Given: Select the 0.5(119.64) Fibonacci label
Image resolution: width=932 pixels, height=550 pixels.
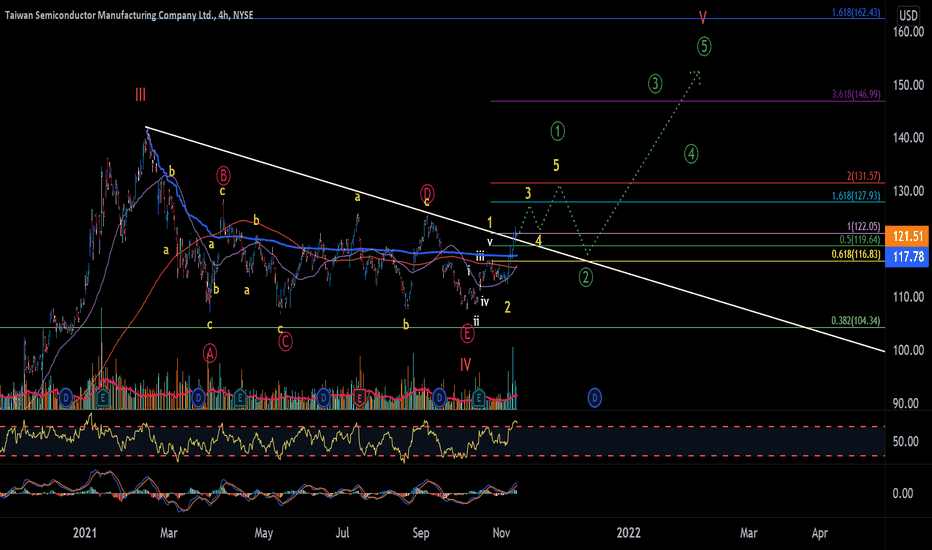Looking at the screenshot, I should click(859, 240).
